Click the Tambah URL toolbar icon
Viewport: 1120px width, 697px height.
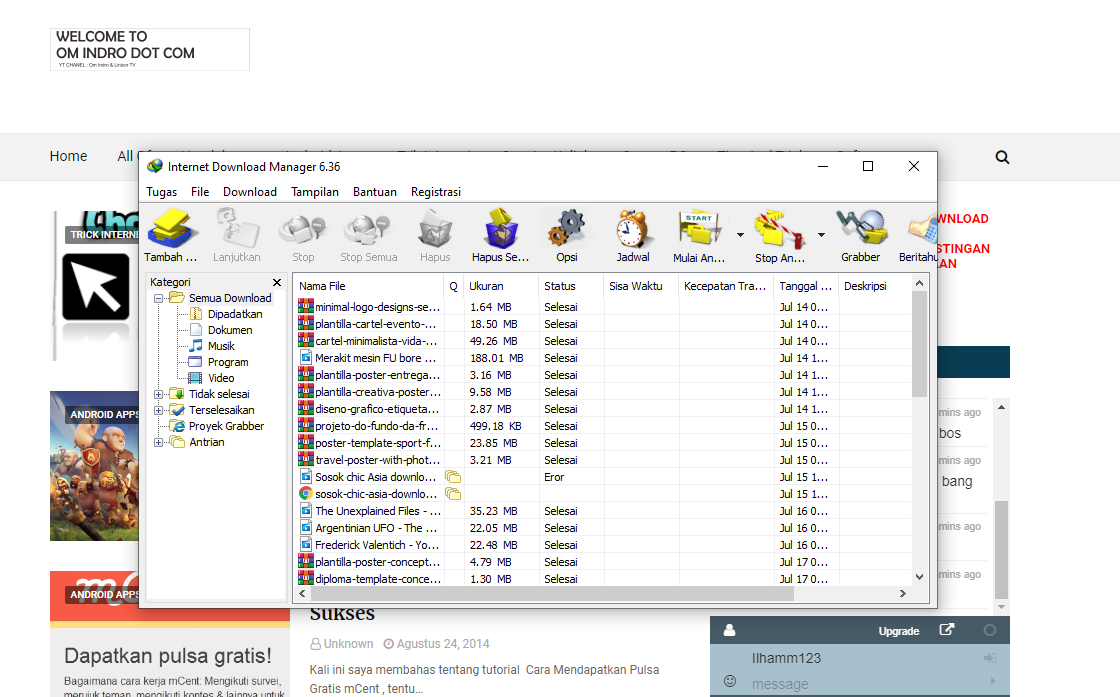171,236
